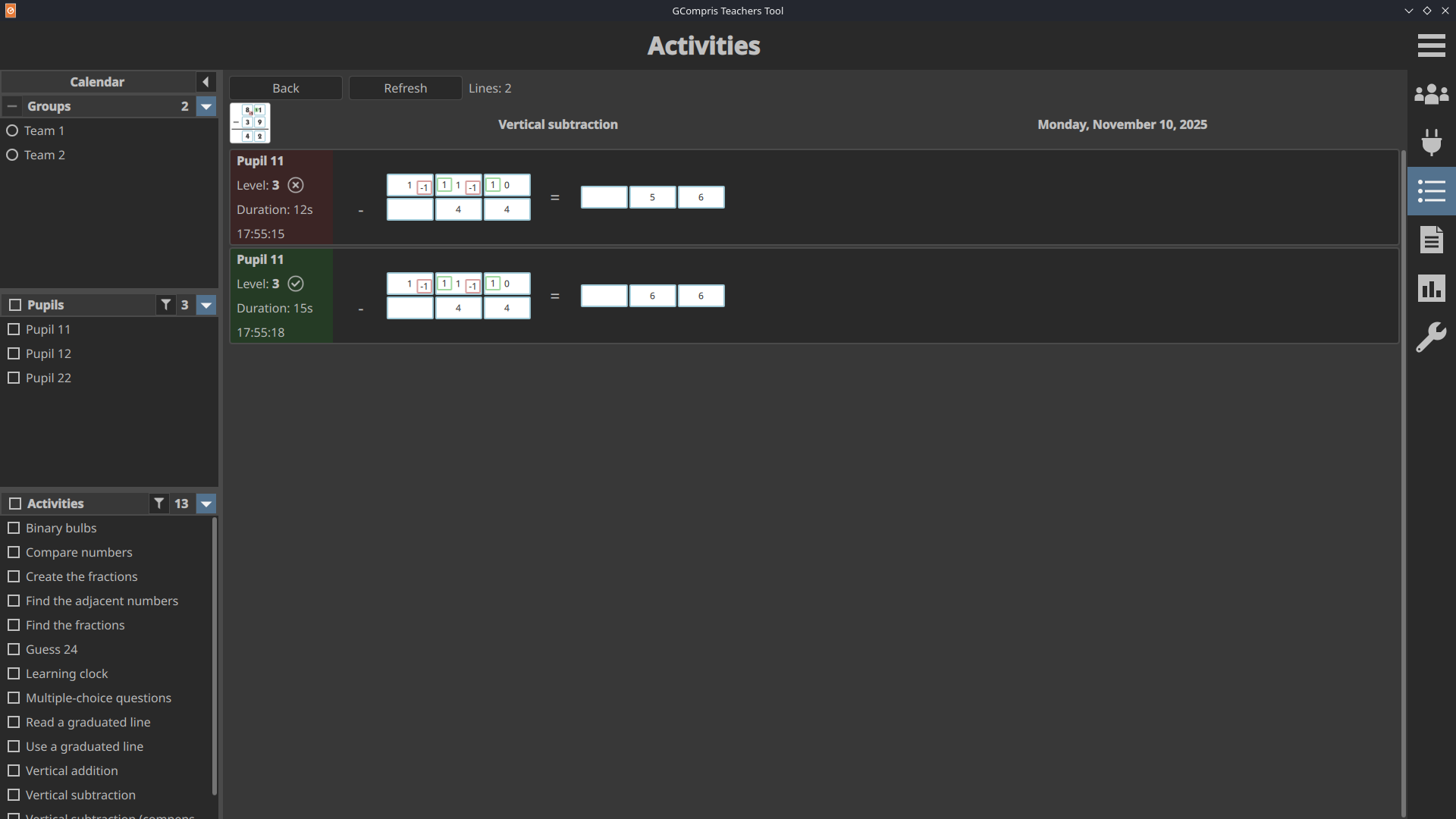Click the empty hundreds answer cell in second row

(x=604, y=296)
